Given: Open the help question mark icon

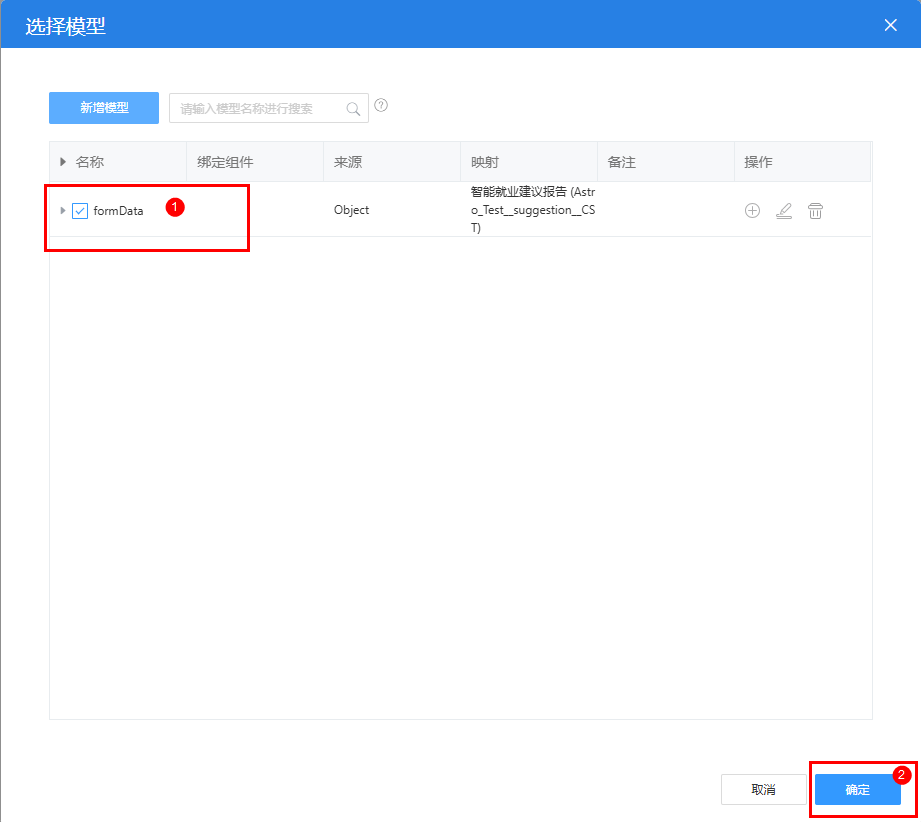Looking at the screenshot, I should coord(381,105).
